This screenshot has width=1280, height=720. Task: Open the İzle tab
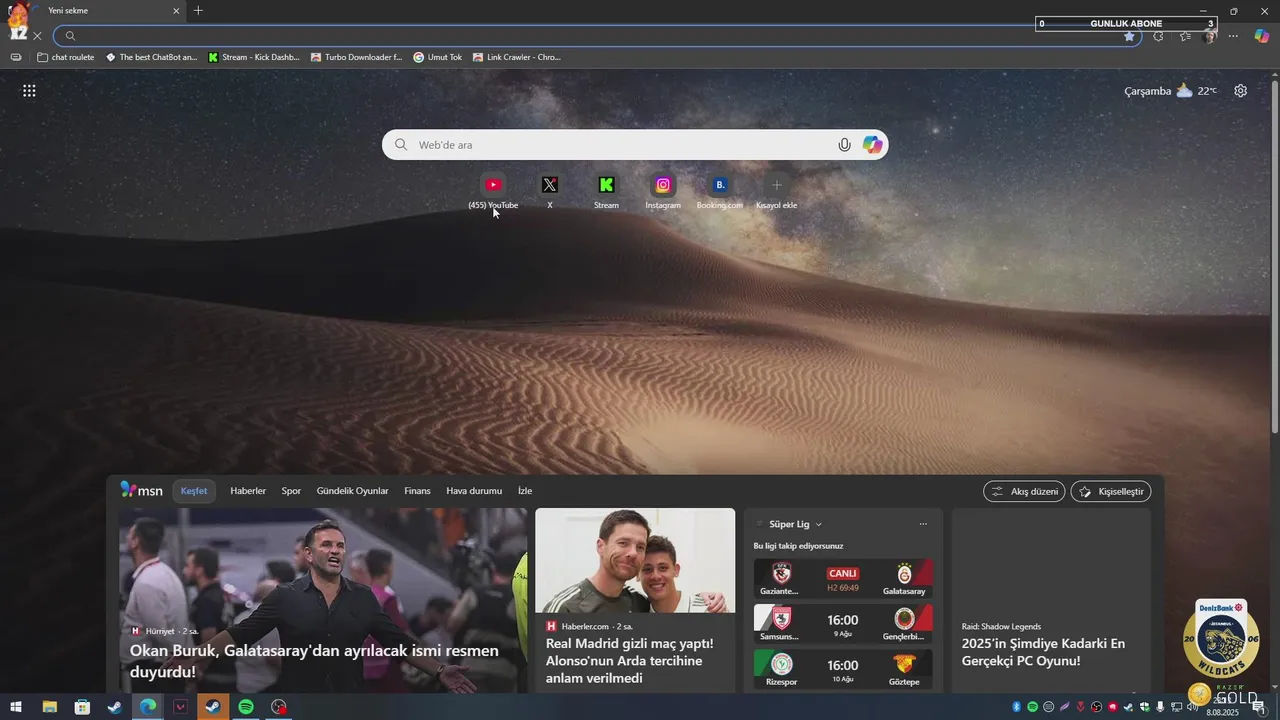(525, 491)
